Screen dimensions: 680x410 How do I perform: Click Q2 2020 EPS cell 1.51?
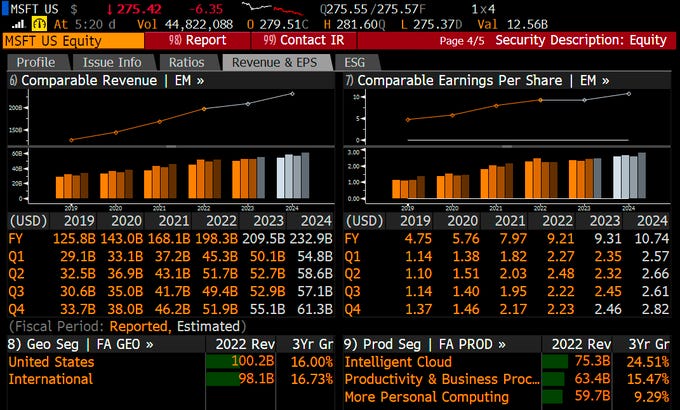(466, 274)
